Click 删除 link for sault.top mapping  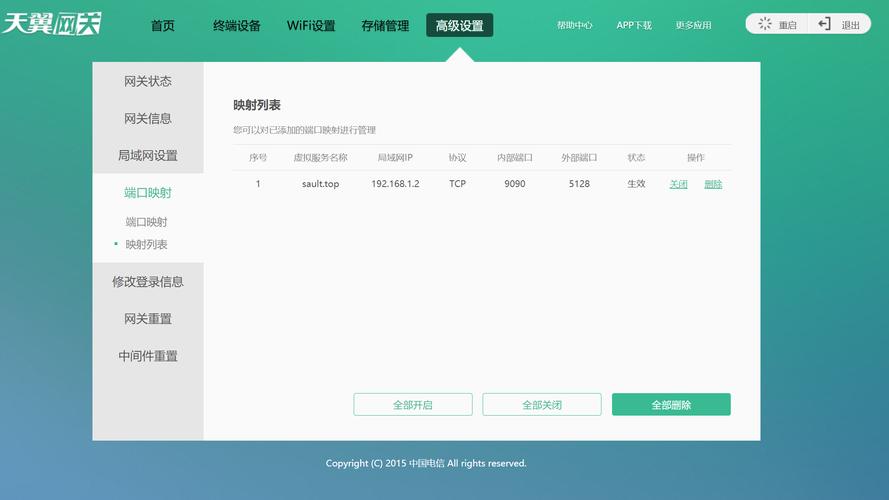tap(713, 184)
